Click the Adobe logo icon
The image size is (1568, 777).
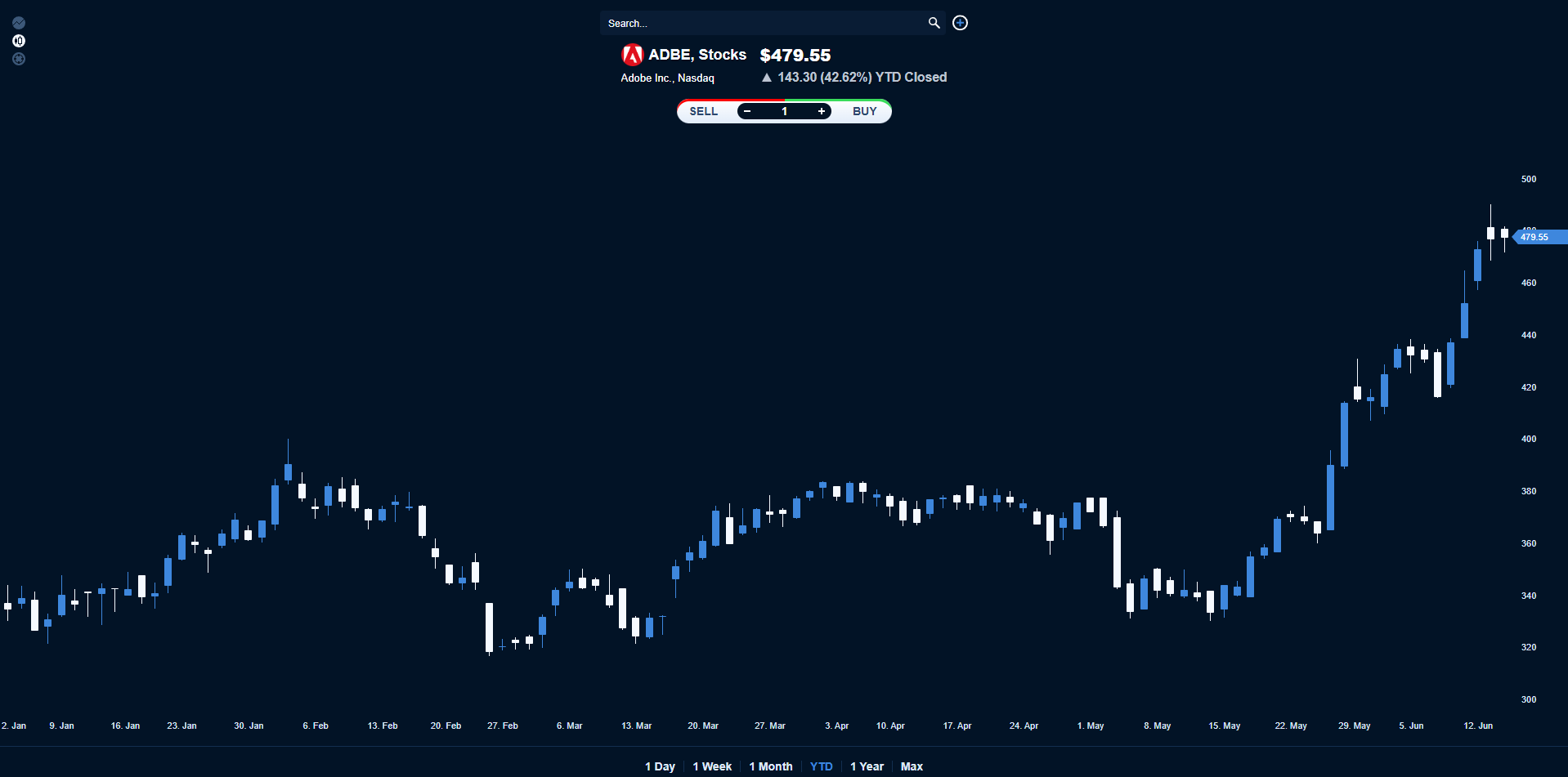point(632,55)
